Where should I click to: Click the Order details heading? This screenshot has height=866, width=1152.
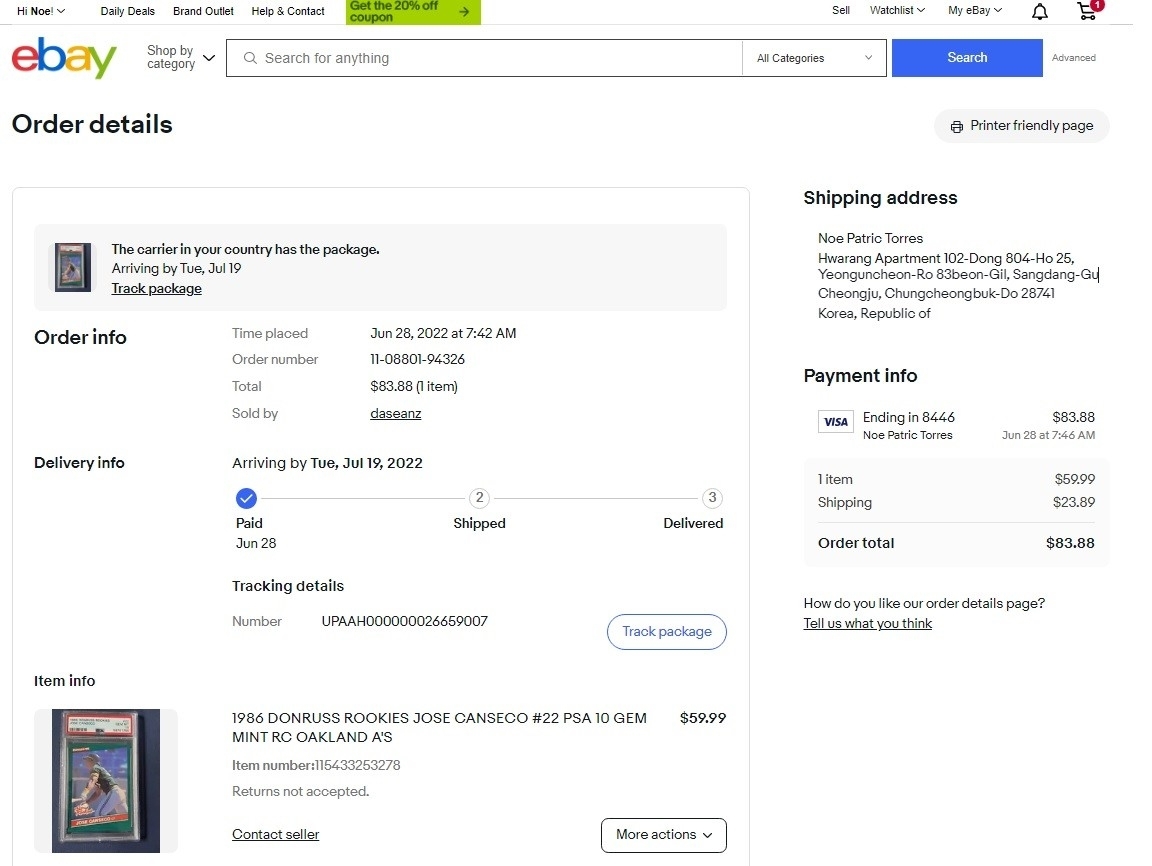[x=92, y=124]
